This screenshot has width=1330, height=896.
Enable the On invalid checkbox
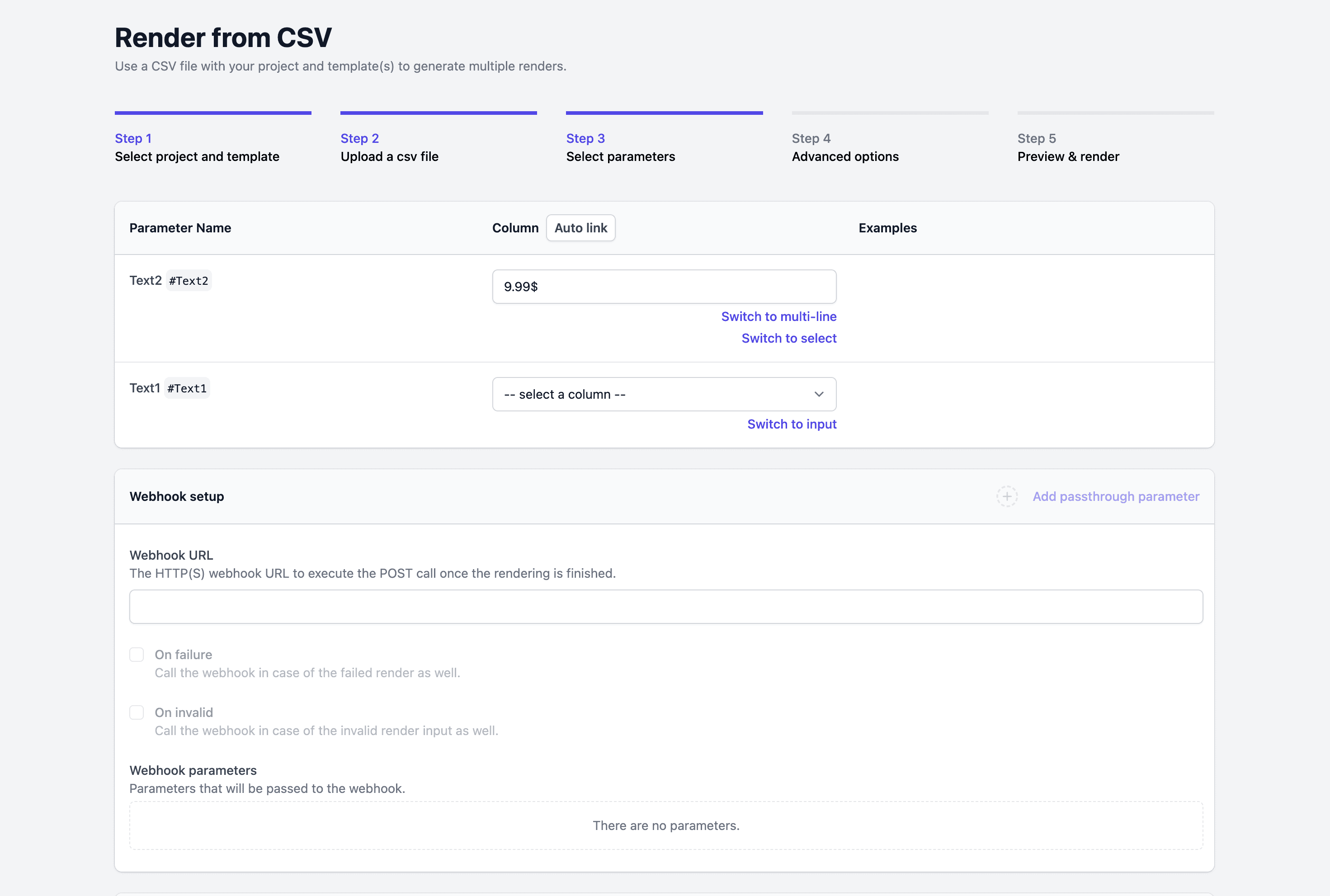(x=137, y=712)
